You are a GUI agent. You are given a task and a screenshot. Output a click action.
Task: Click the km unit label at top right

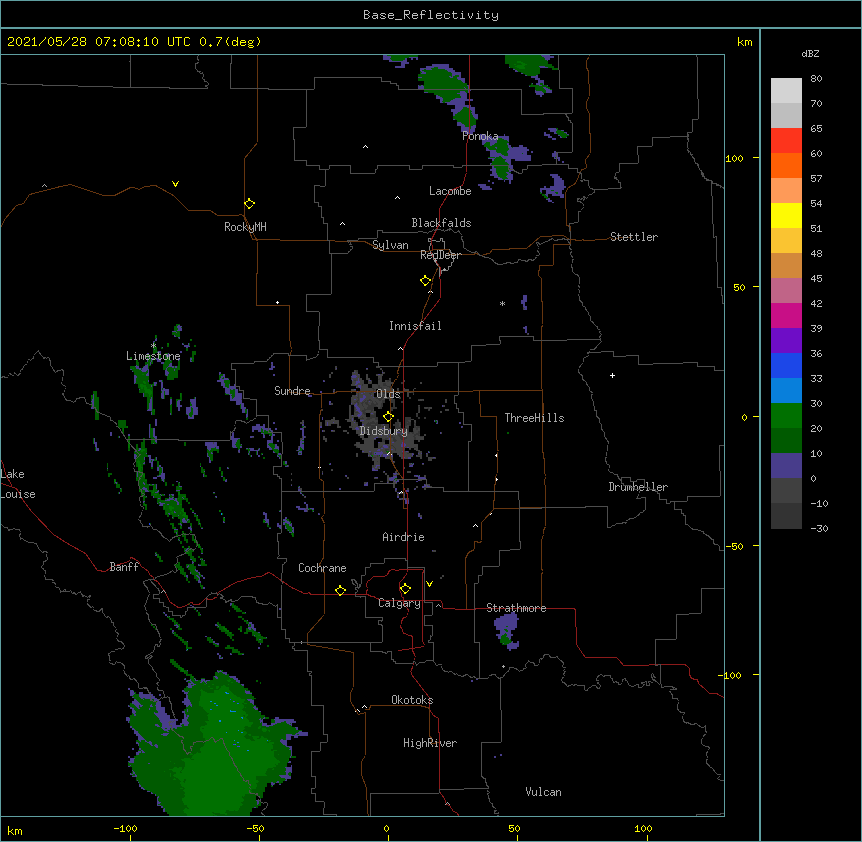coord(744,42)
